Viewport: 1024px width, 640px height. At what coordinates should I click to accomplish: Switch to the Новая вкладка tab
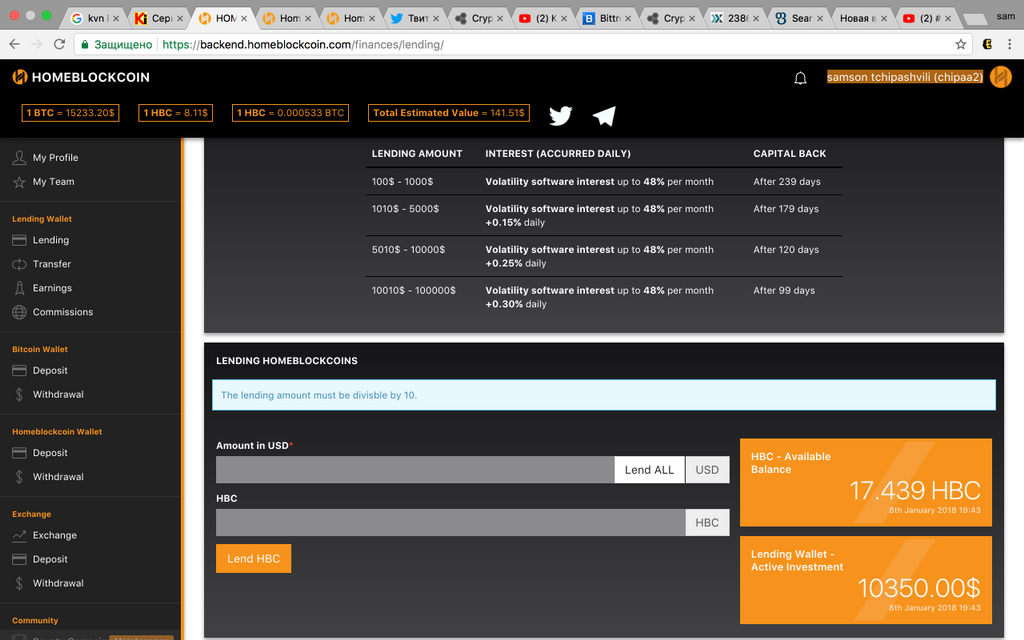tap(863, 18)
